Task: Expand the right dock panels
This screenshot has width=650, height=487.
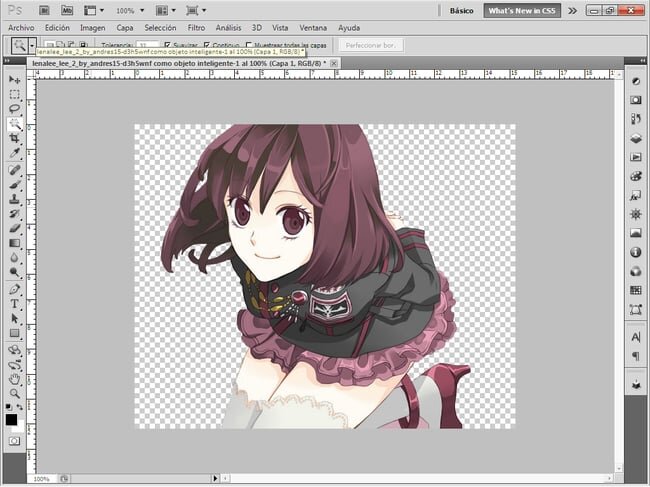Action: point(643,61)
